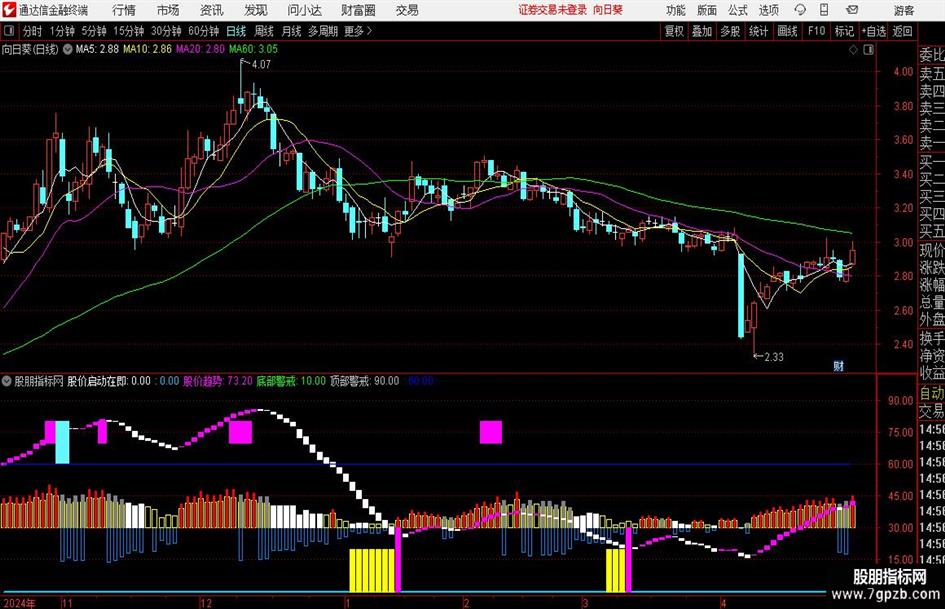This screenshot has width=945, height=609.
Task: Click the red 向日葵 stock name in title bar
Action: point(608,10)
